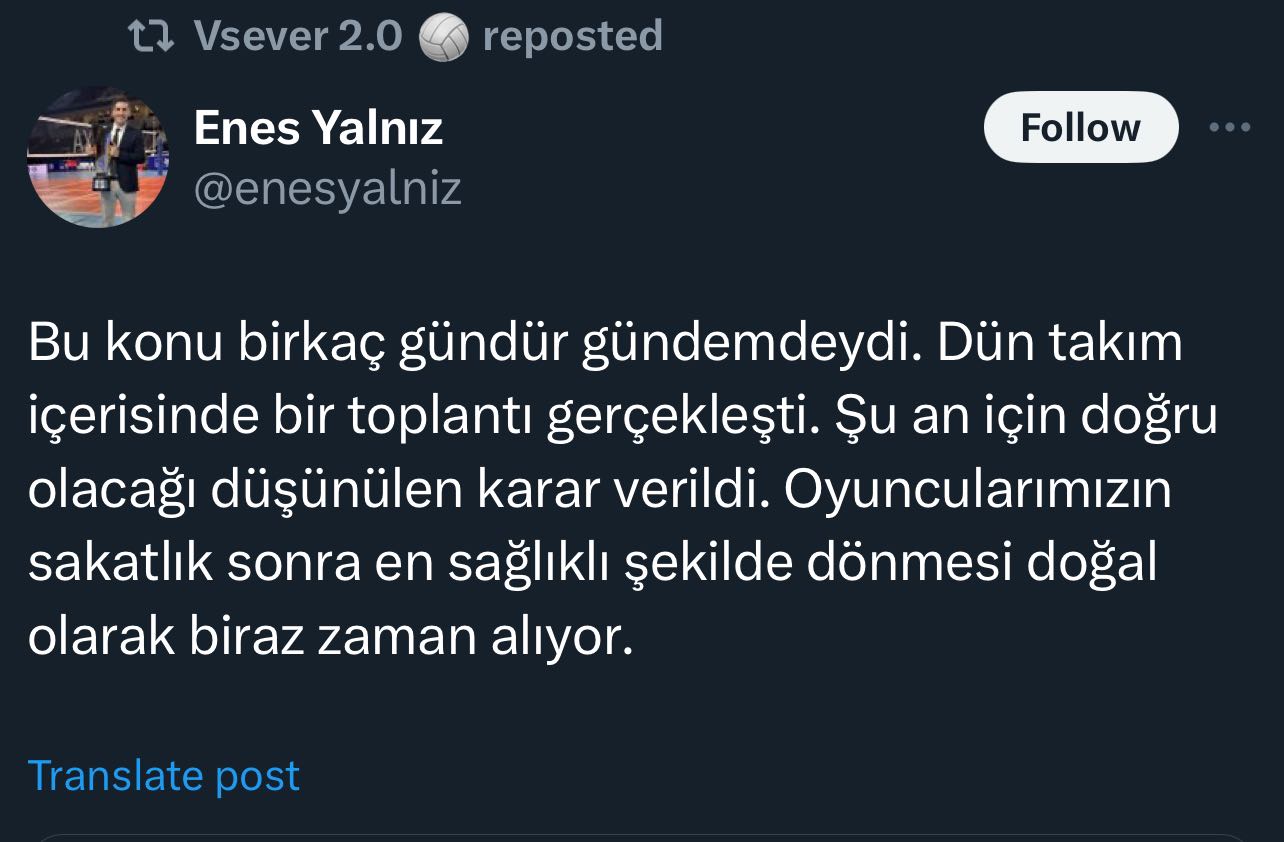Open the three-dot more options menu

coord(1229,128)
